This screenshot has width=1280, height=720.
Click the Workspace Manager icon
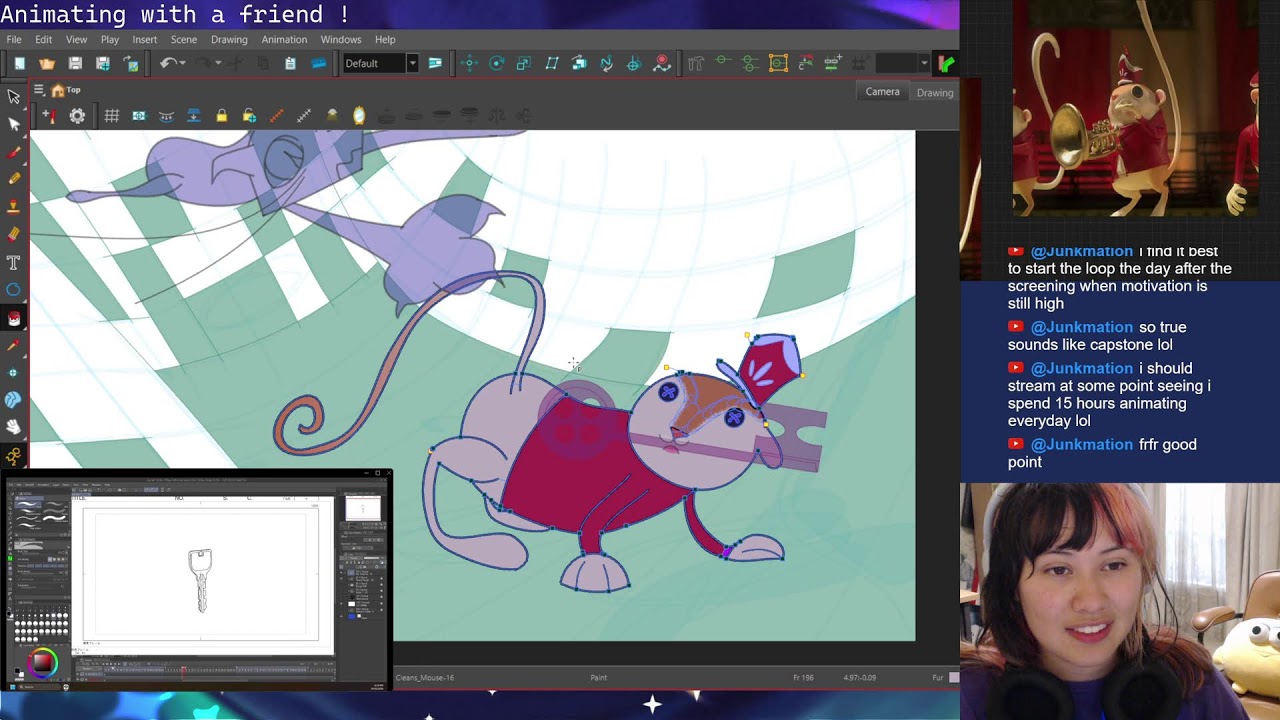[x=435, y=63]
